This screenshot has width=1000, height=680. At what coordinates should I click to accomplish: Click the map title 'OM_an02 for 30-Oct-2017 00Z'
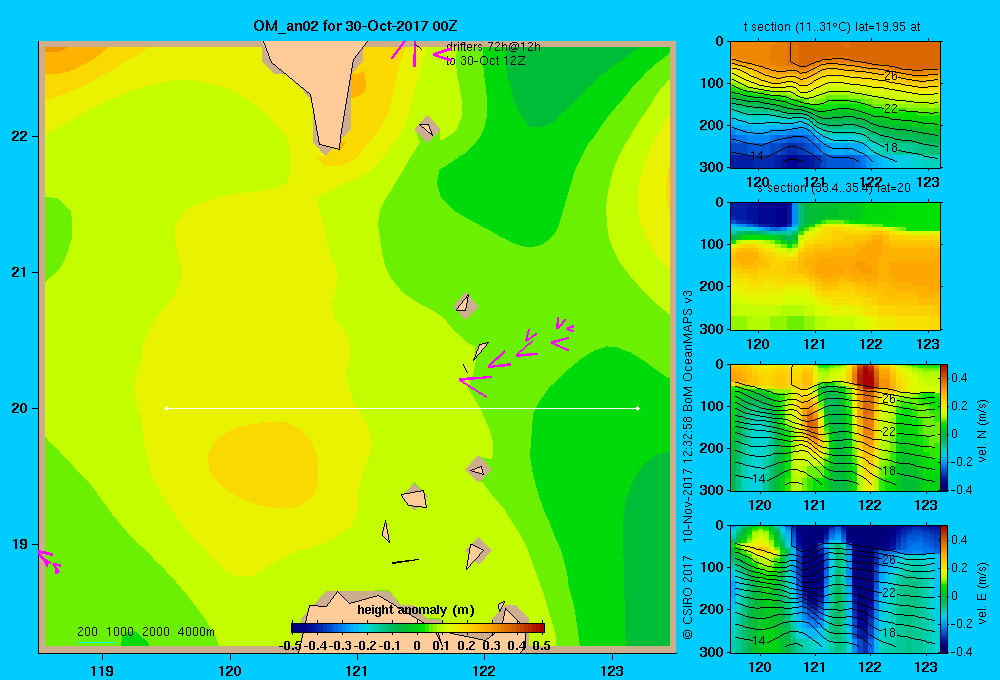pyautogui.click(x=355, y=26)
